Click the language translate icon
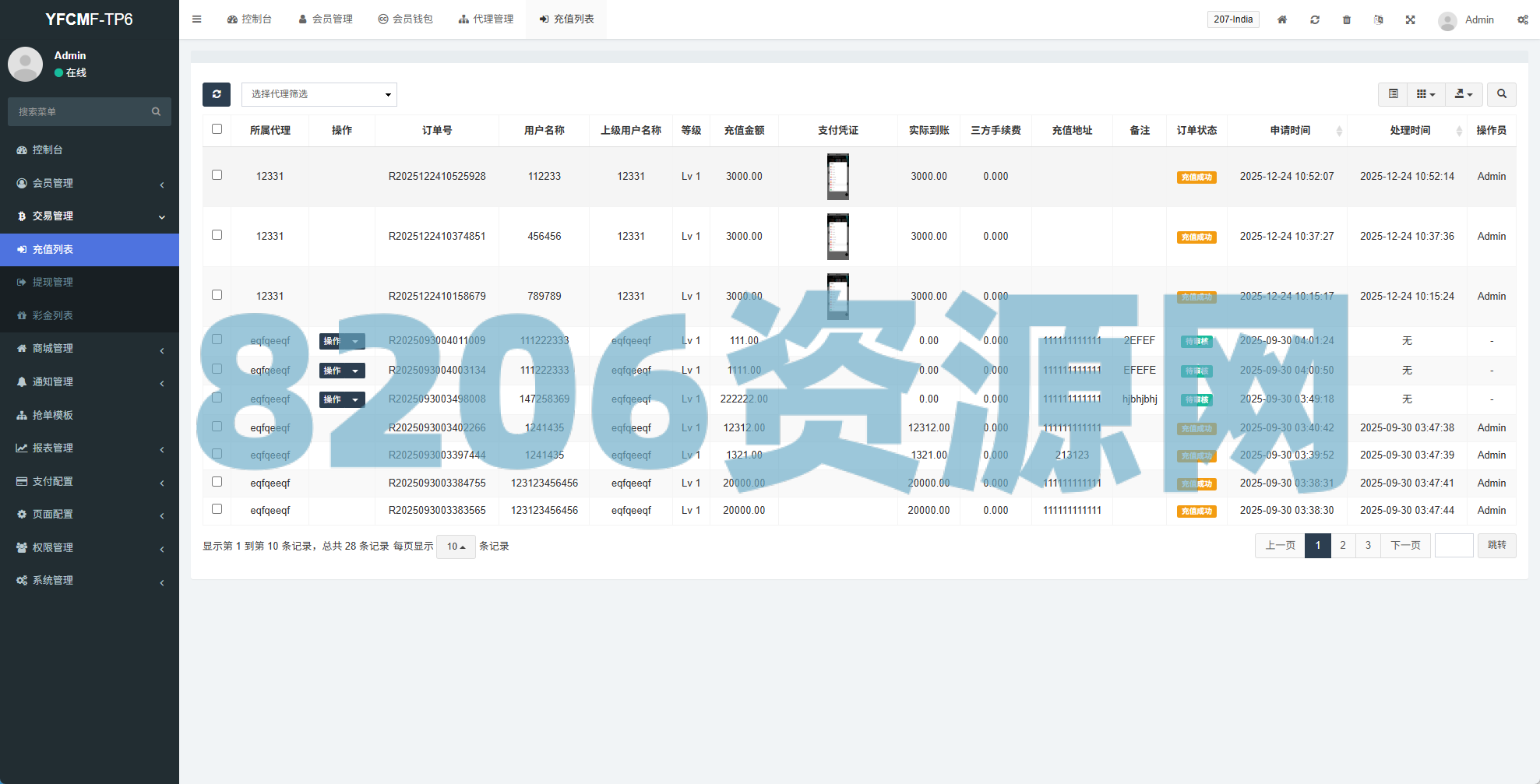 click(1379, 19)
